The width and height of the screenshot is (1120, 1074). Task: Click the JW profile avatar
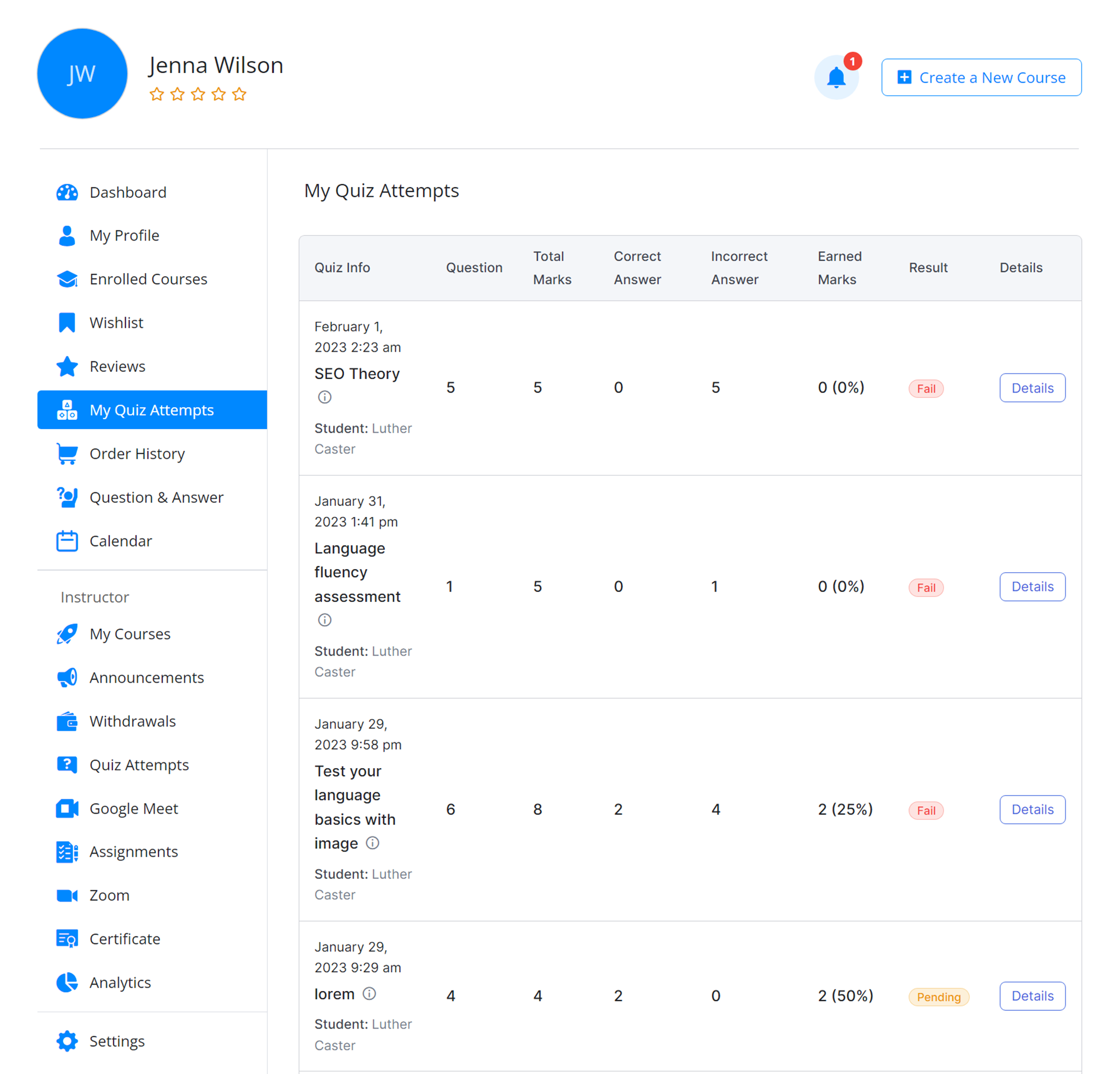(82, 74)
